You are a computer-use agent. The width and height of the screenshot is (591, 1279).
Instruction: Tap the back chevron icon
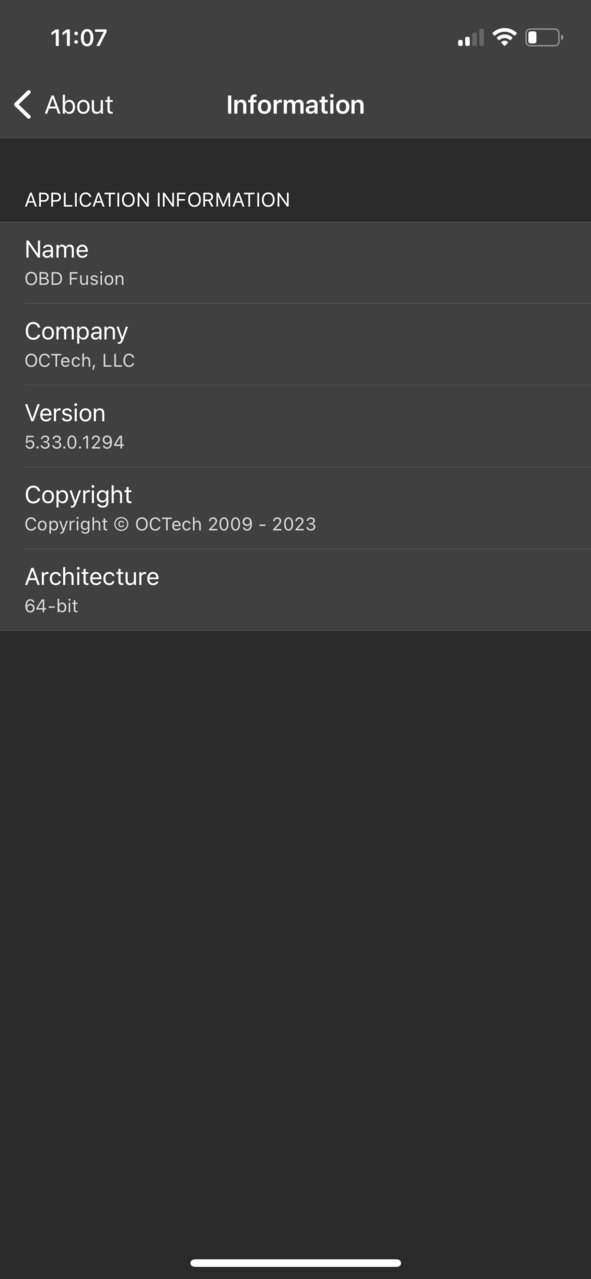[23, 104]
